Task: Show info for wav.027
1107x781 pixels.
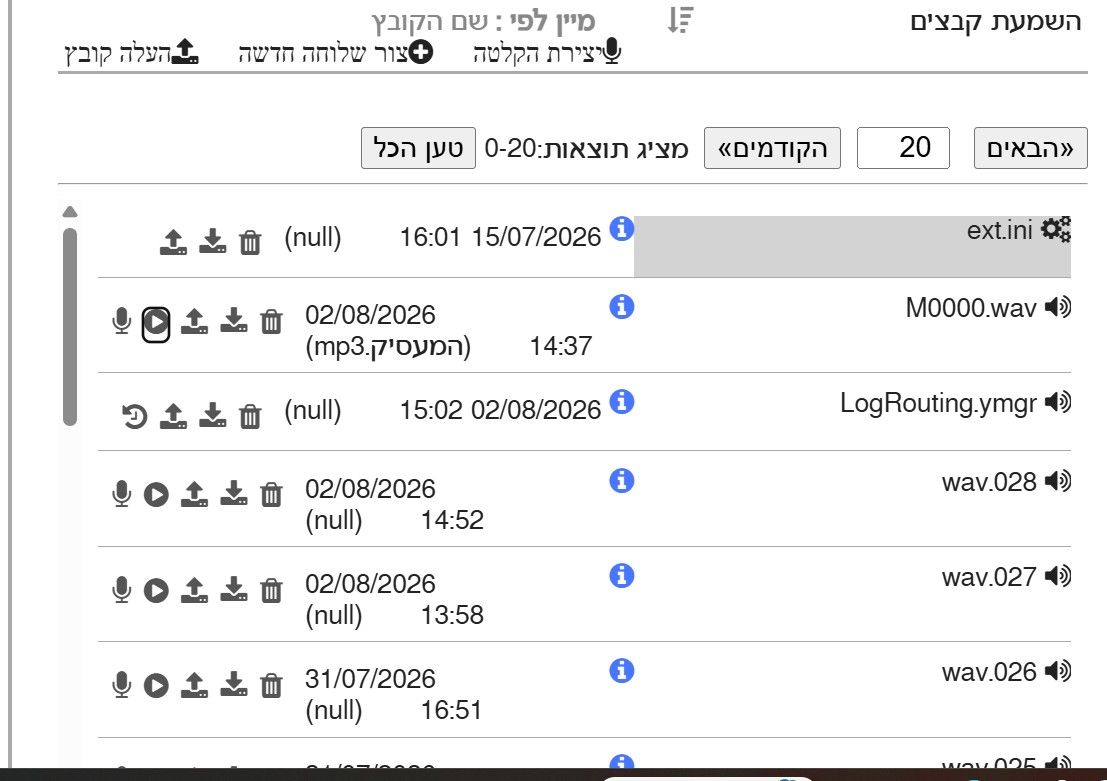Action: click(x=621, y=576)
